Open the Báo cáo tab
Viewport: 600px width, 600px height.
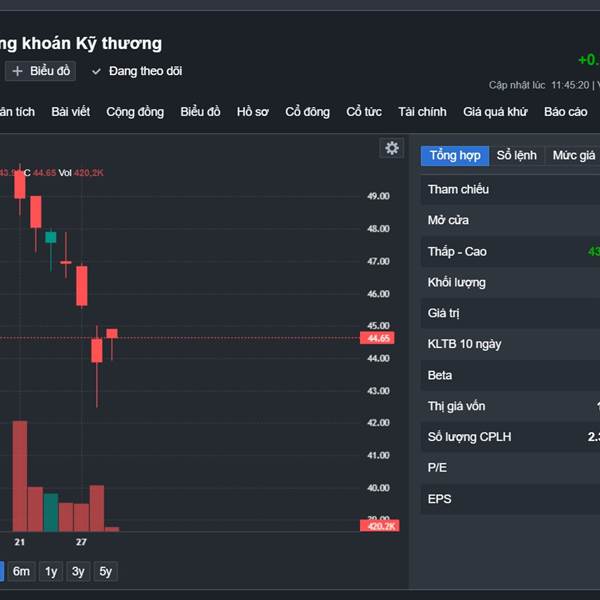point(565,112)
